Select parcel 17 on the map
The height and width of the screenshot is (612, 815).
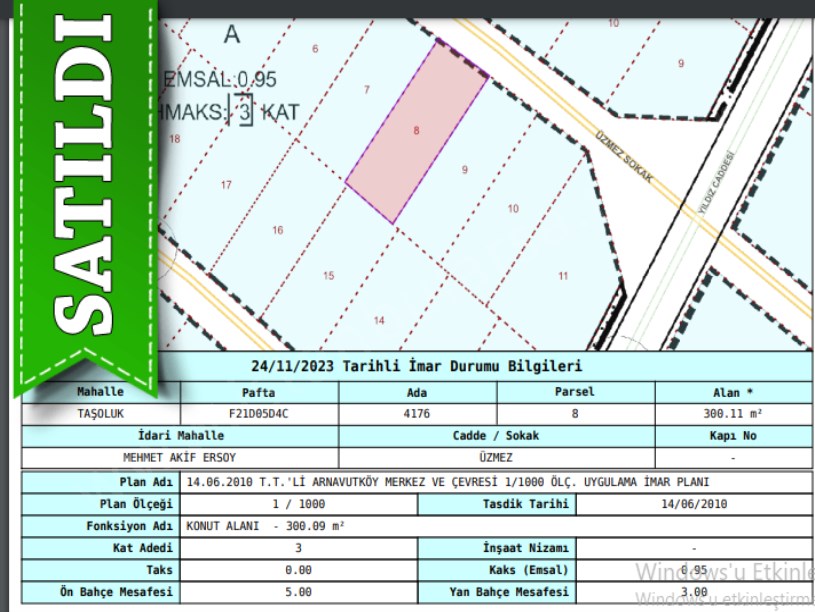[226, 185]
